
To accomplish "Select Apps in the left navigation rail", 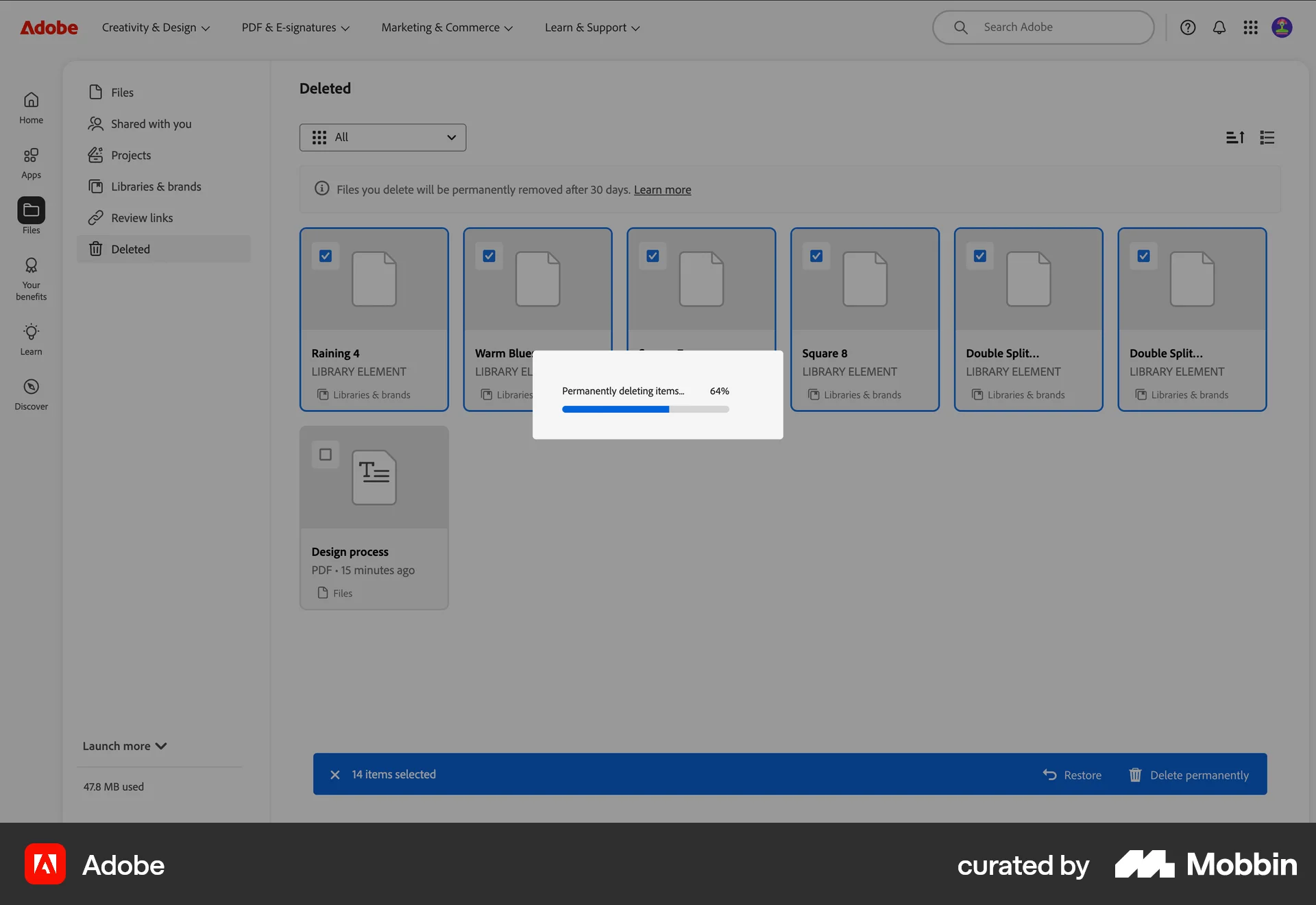I will [31, 162].
